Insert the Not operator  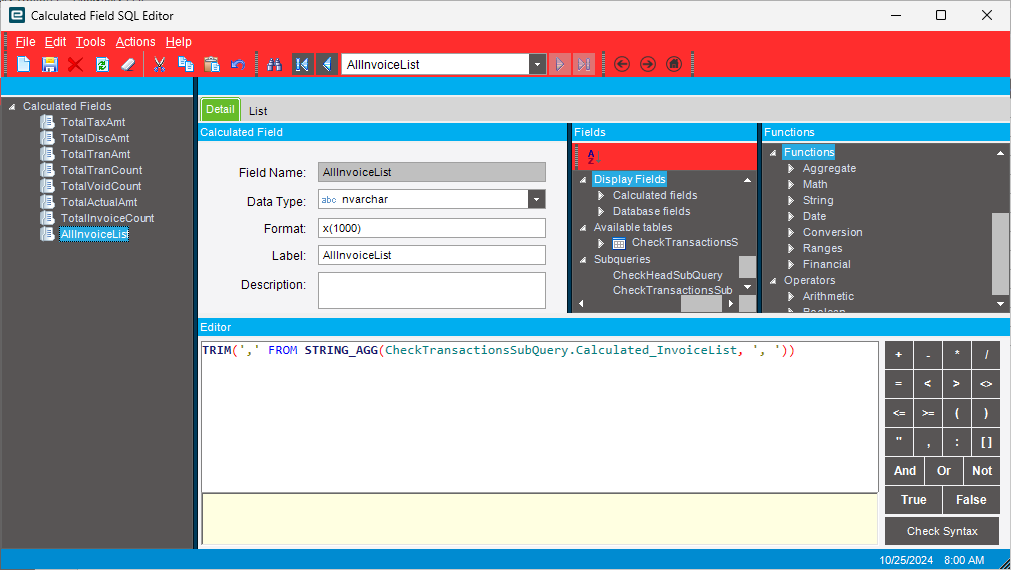982,471
